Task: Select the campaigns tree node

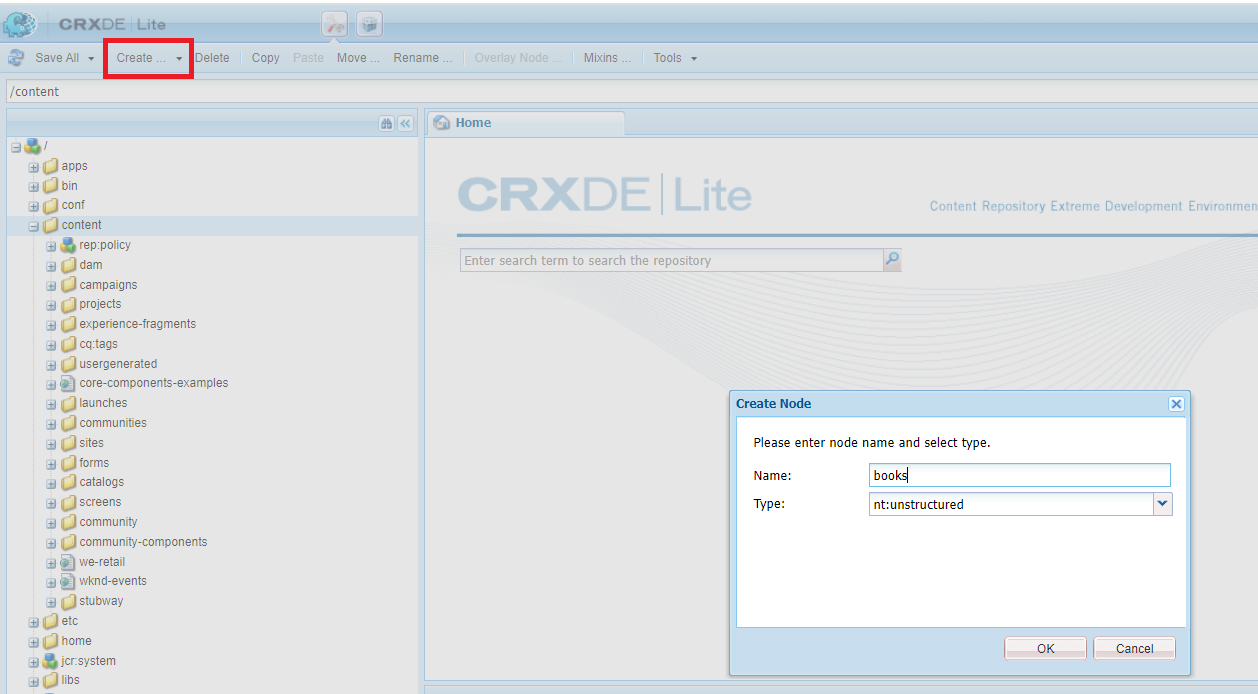Action: [x=108, y=285]
